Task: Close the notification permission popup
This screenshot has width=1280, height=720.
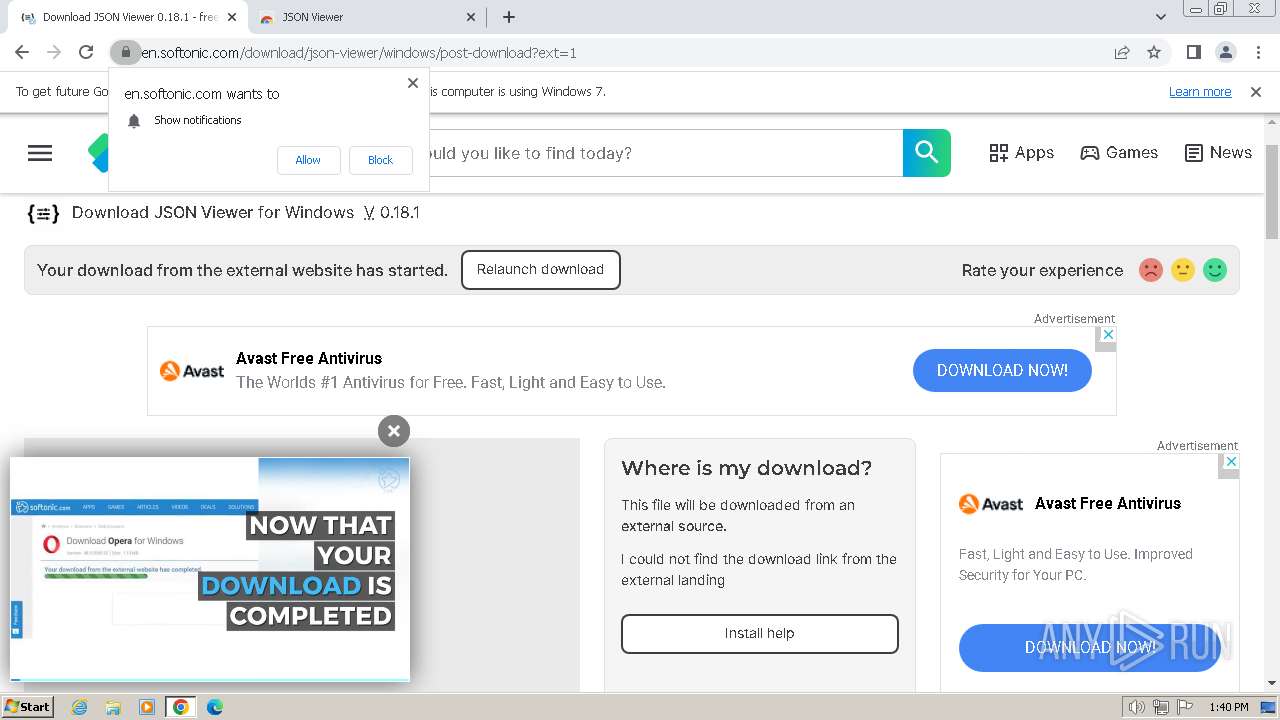Action: [413, 83]
